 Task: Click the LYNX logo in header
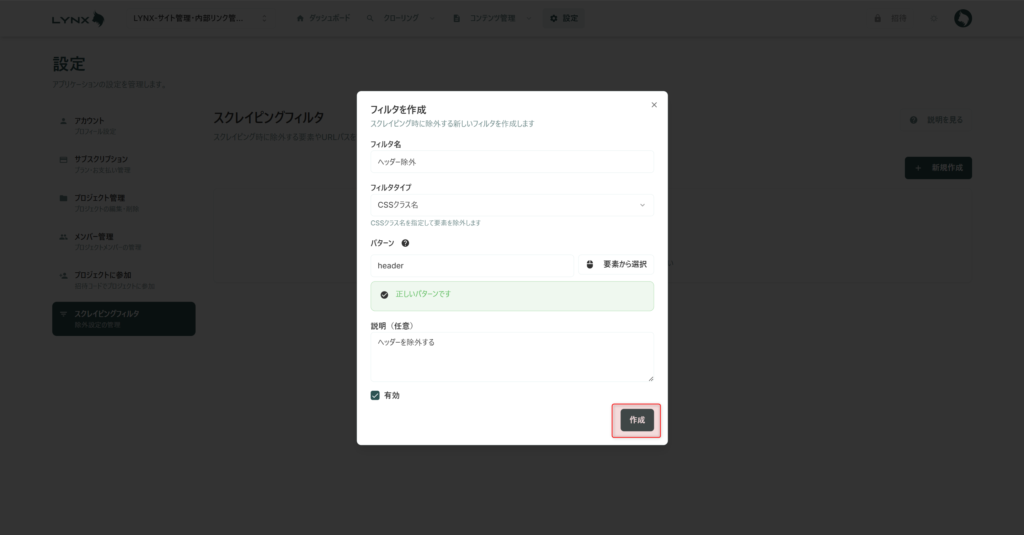pyautogui.click(x=78, y=19)
